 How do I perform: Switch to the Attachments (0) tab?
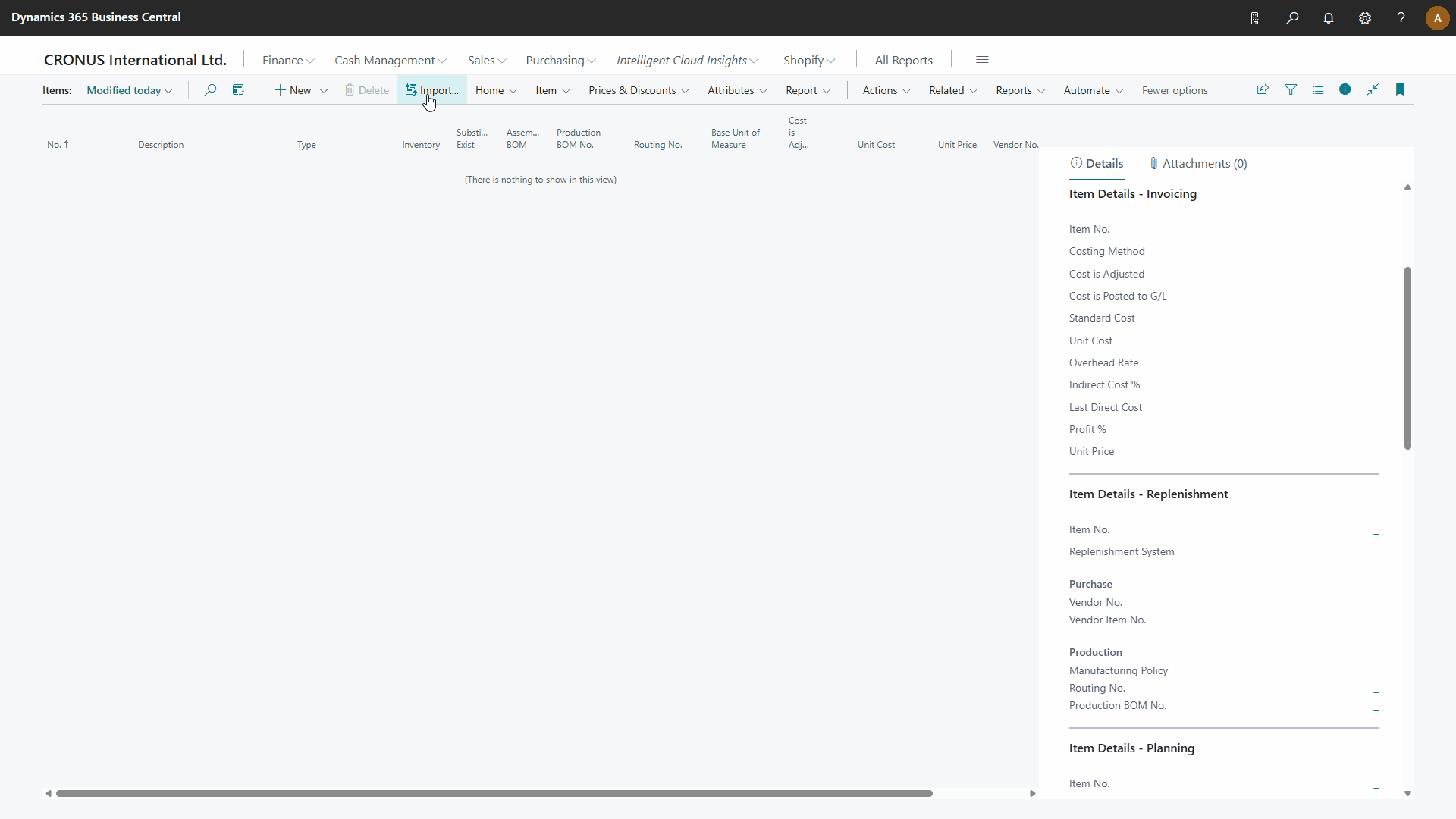click(x=1198, y=164)
